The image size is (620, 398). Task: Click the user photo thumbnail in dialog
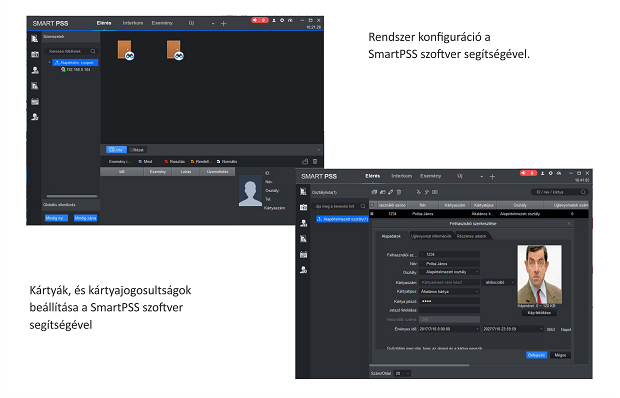click(540, 274)
